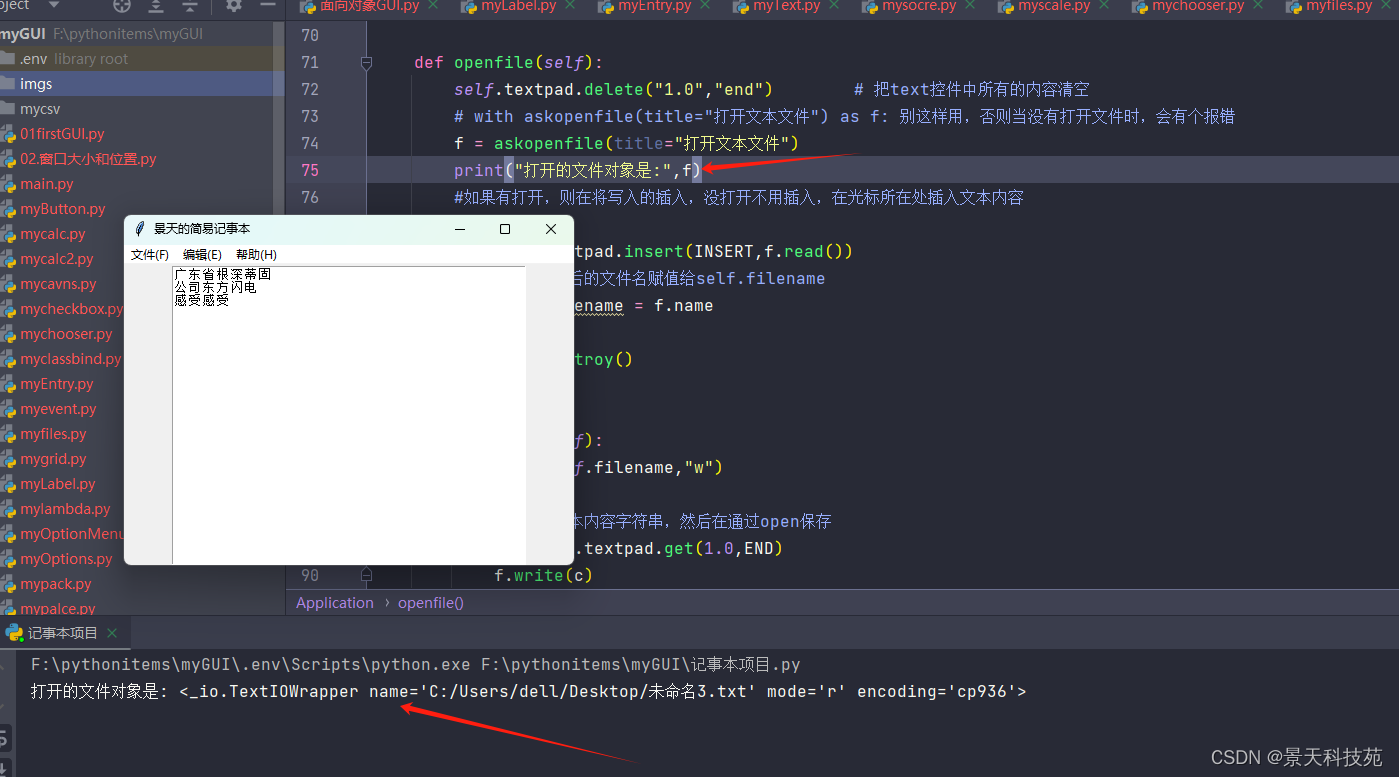Open 02.窗口大小和位置.py from project tree
1399x777 pixels.
tap(88, 159)
